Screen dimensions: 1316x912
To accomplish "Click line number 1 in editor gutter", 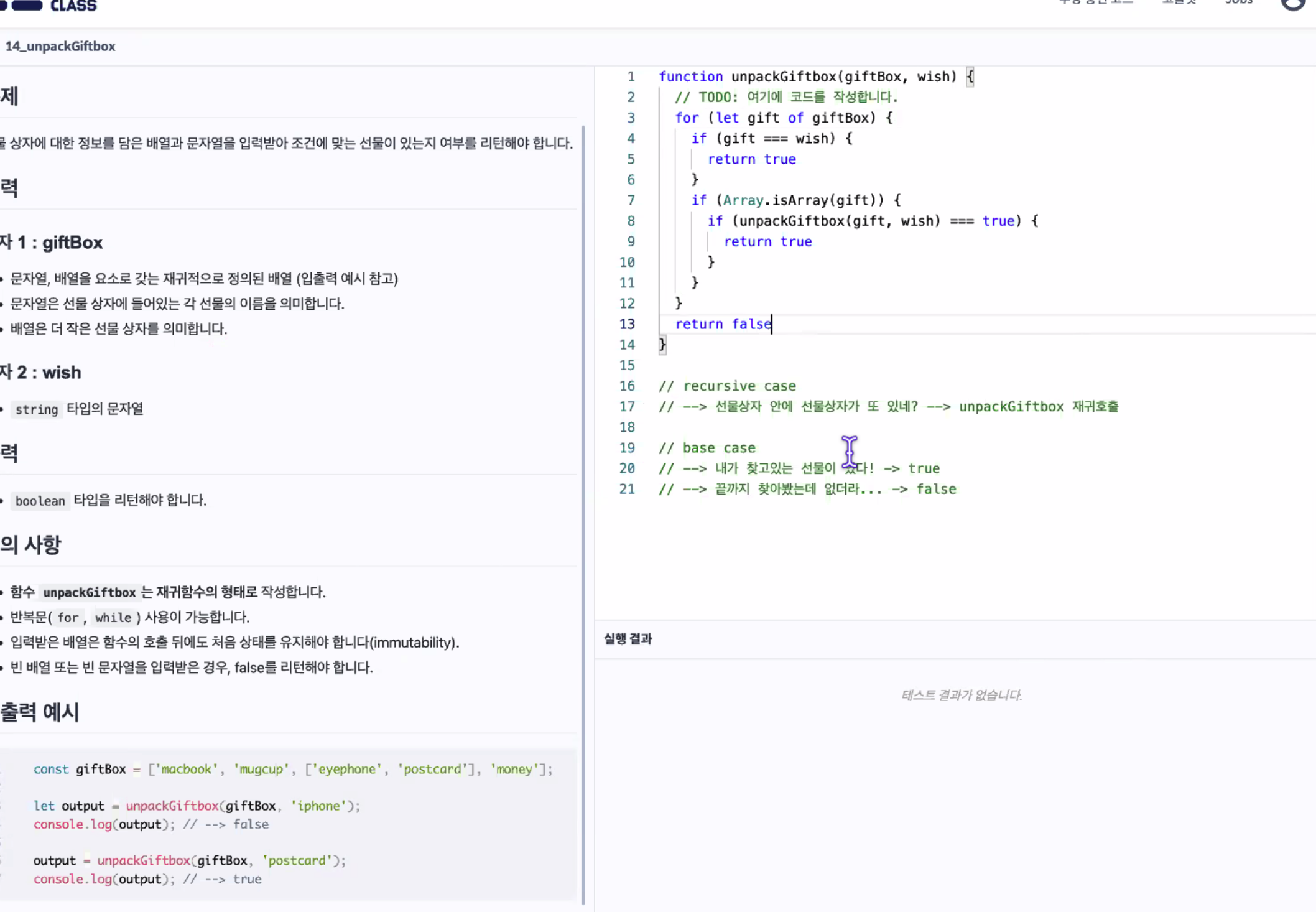I will [631, 77].
